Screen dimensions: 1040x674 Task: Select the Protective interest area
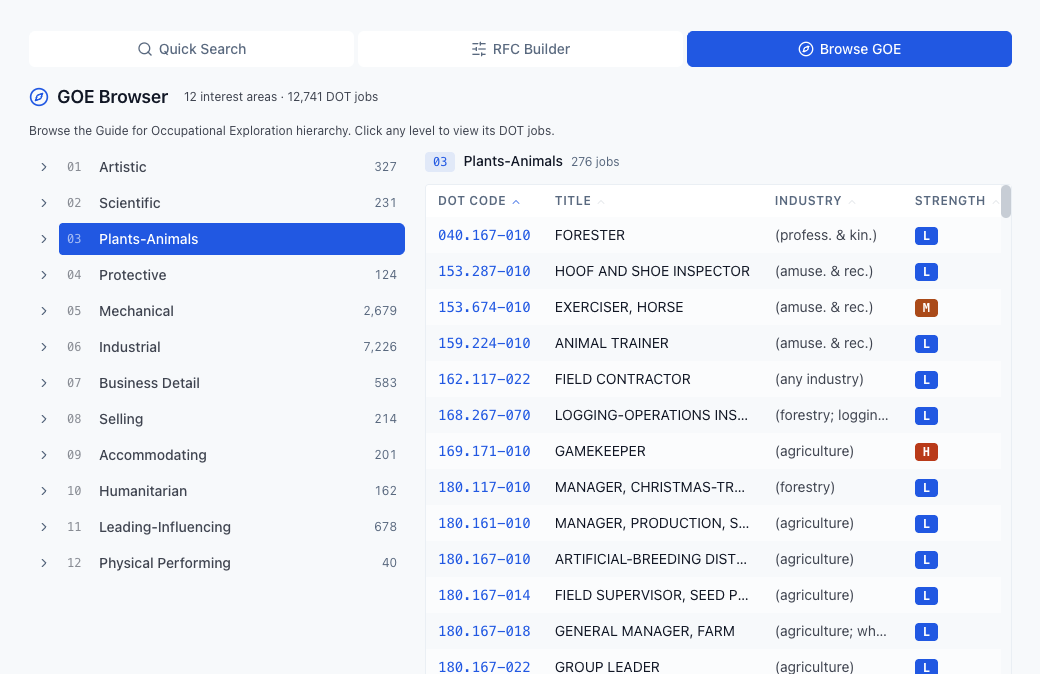tap(231, 275)
